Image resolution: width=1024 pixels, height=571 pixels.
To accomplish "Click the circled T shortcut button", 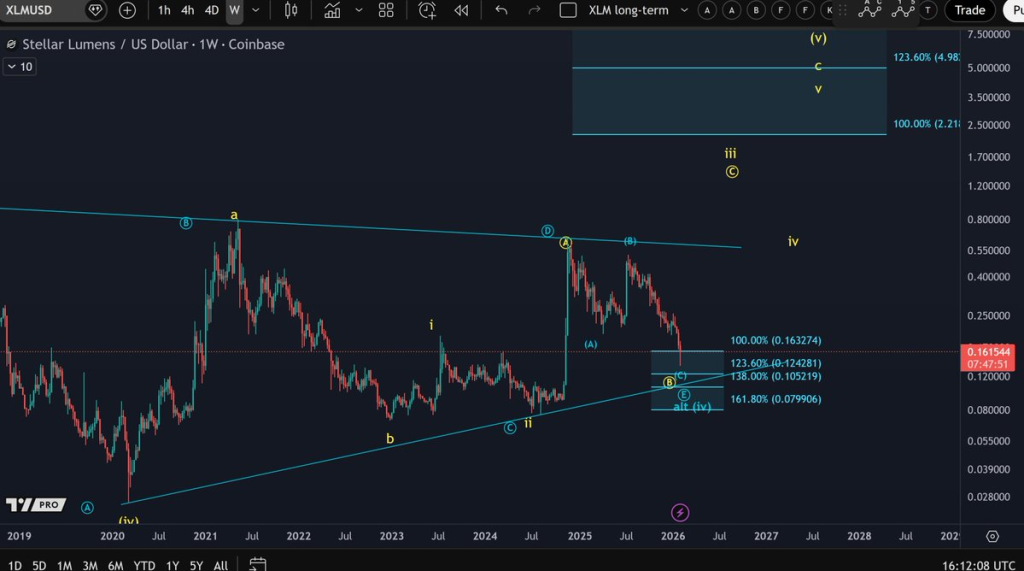I will pos(927,10).
